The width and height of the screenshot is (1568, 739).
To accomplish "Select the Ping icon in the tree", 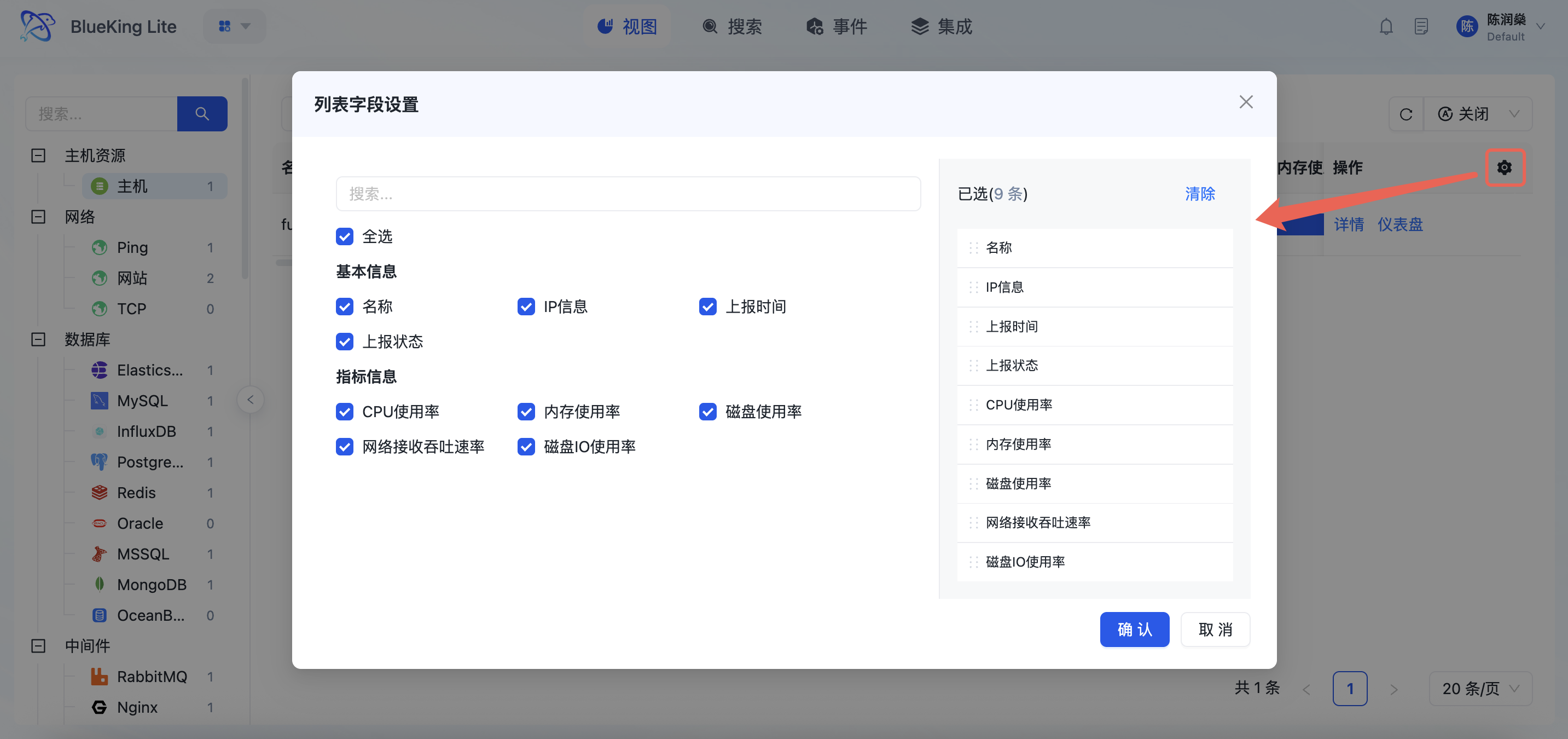I will pos(99,247).
